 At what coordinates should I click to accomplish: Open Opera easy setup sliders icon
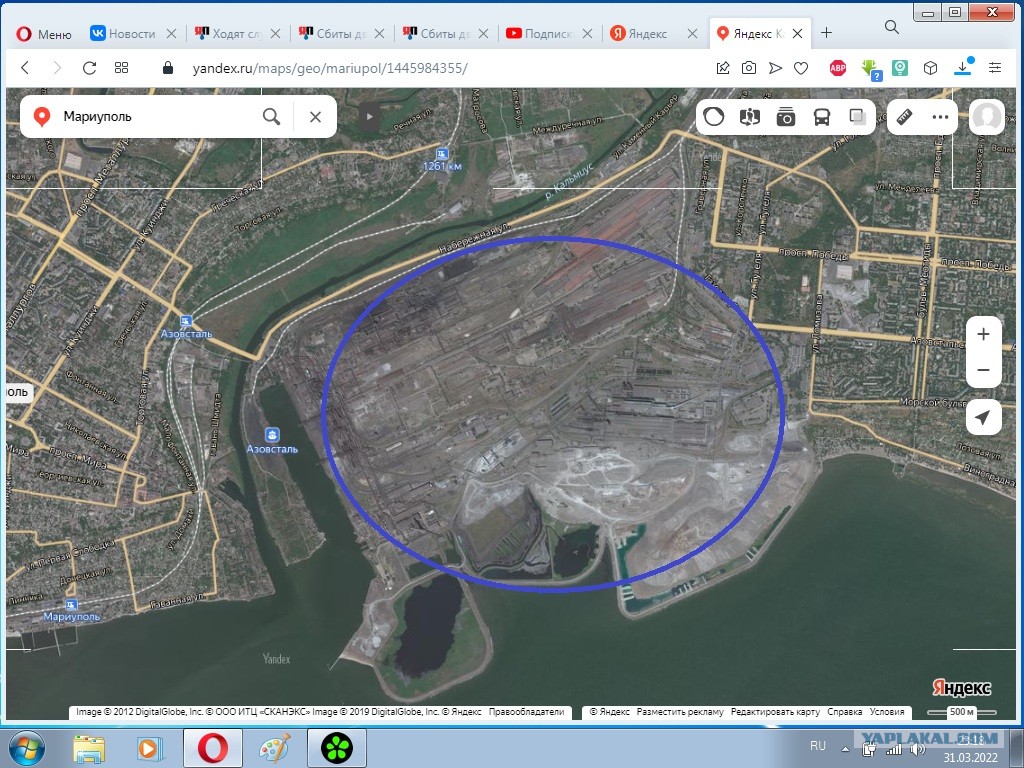(995, 67)
